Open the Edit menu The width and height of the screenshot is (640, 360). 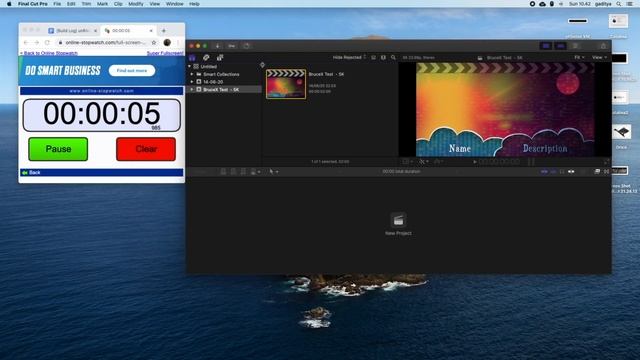(x=71, y=4)
